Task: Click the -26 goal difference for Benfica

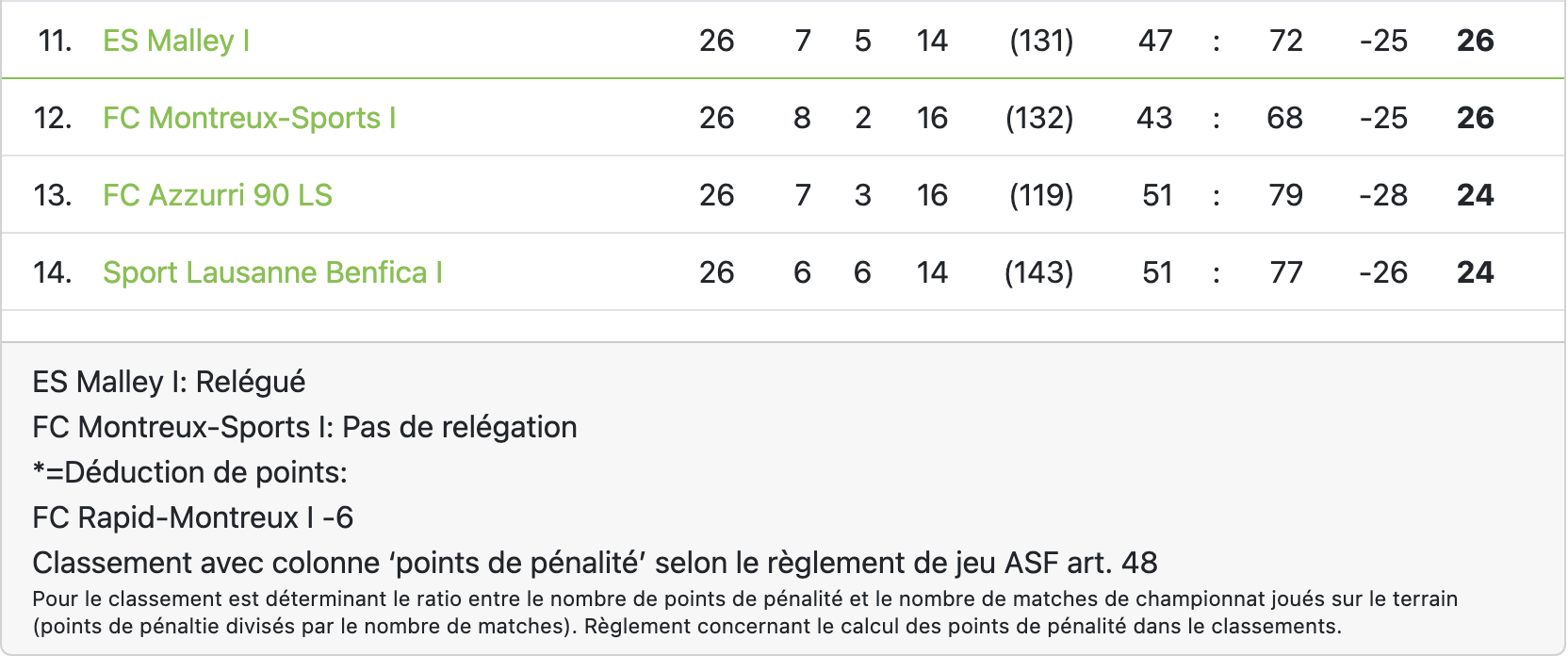Action: 1383,272
